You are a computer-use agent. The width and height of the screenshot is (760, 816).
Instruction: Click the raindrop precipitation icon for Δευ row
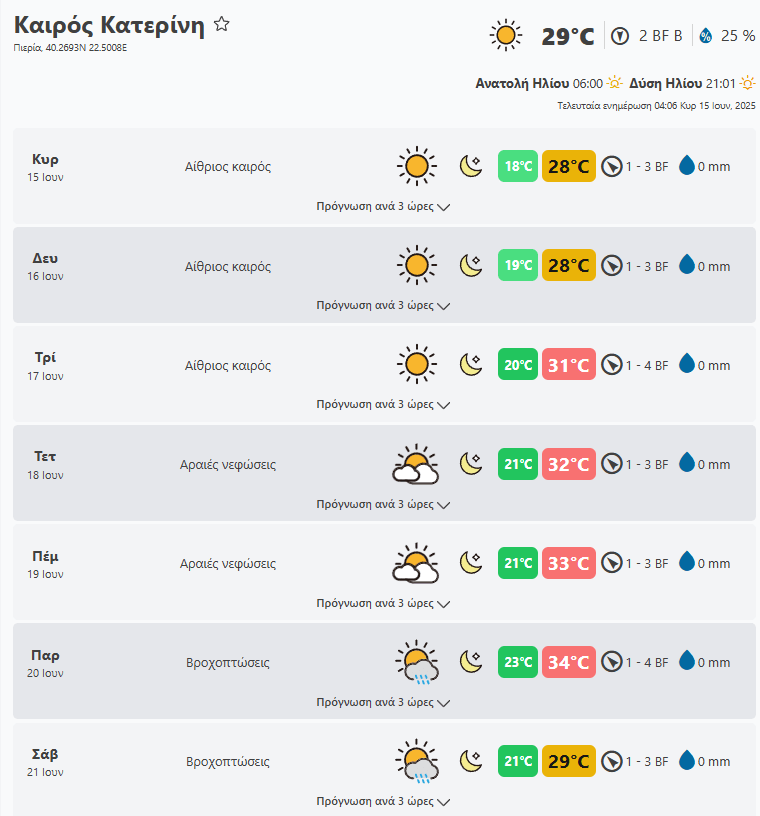pos(687,265)
